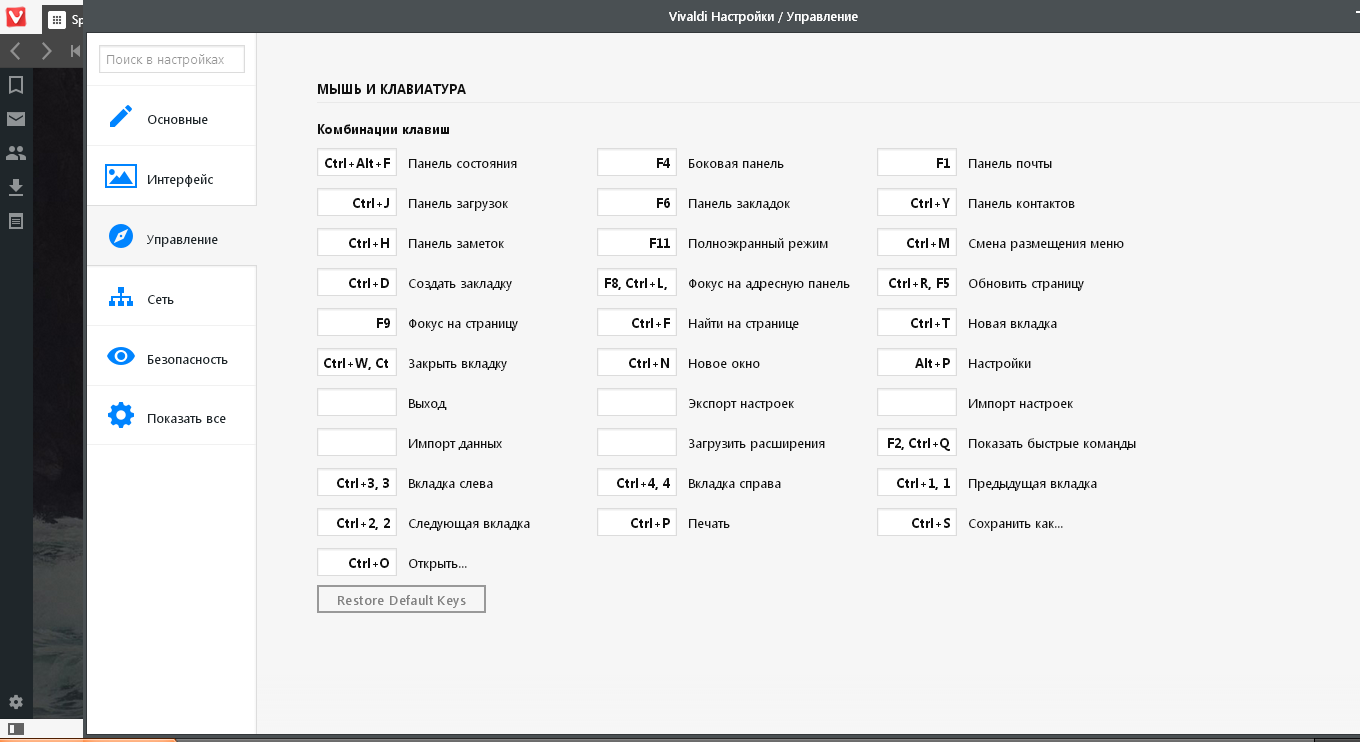Go forward with the browser forward arrow

click(46, 51)
